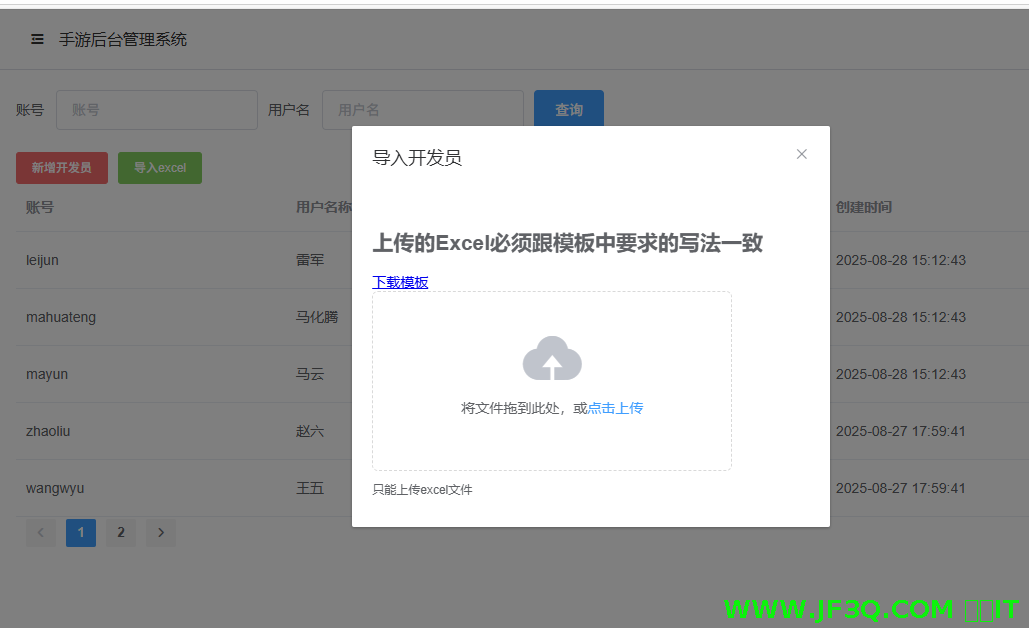Select the leijun row account name

44,260
